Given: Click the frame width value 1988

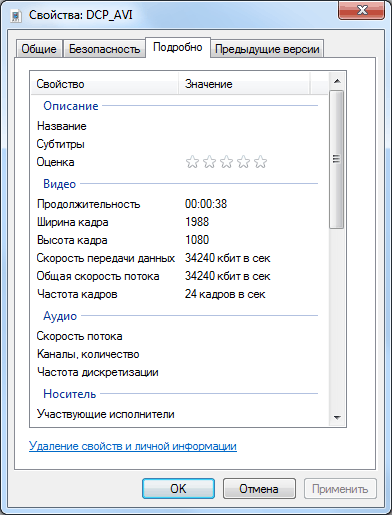Looking at the screenshot, I should tap(197, 222).
